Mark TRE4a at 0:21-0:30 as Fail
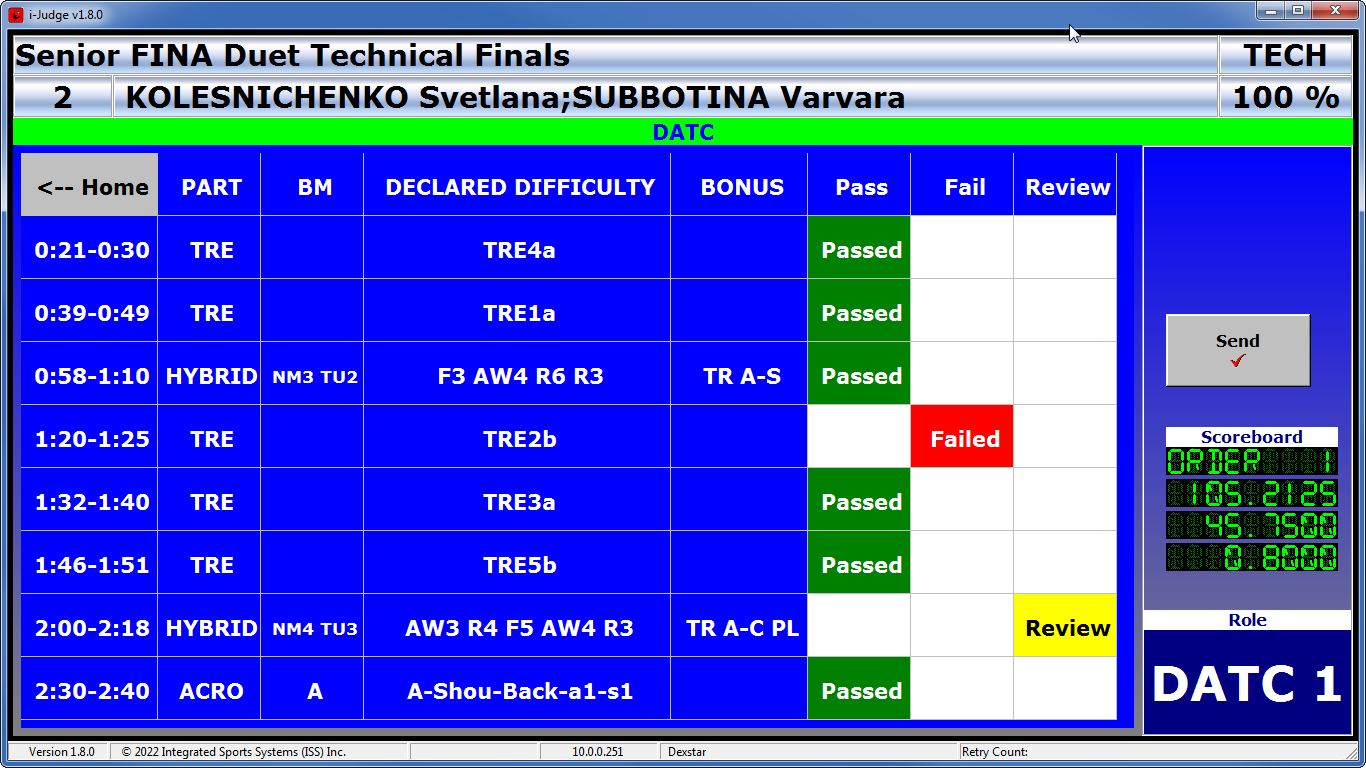This screenshot has height=768, width=1366. pos(962,250)
